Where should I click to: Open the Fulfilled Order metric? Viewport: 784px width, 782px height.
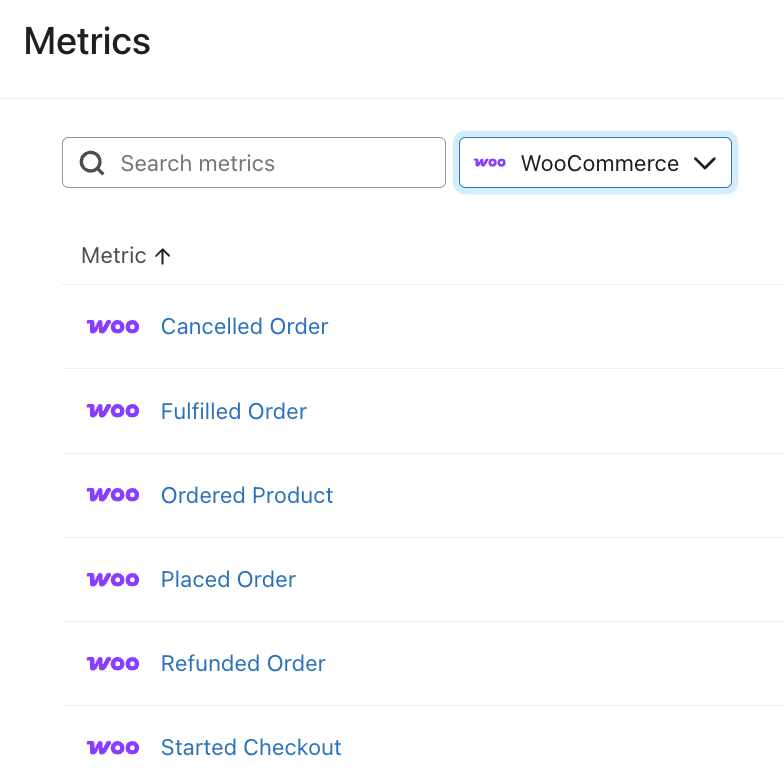coord(233,411)
